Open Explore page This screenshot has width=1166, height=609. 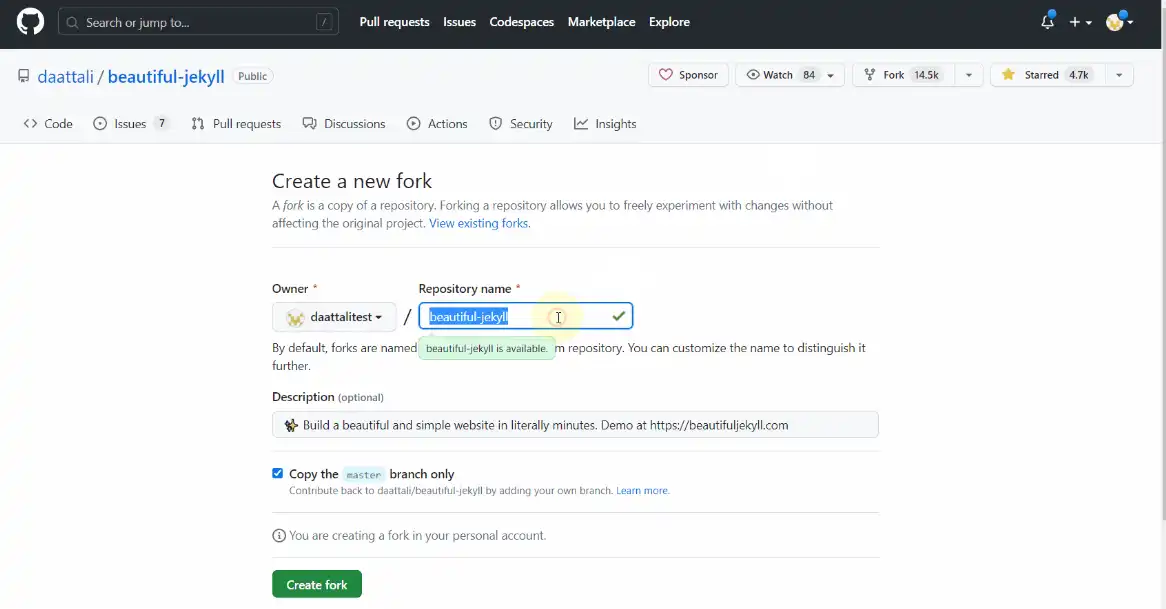click(669, 22)
